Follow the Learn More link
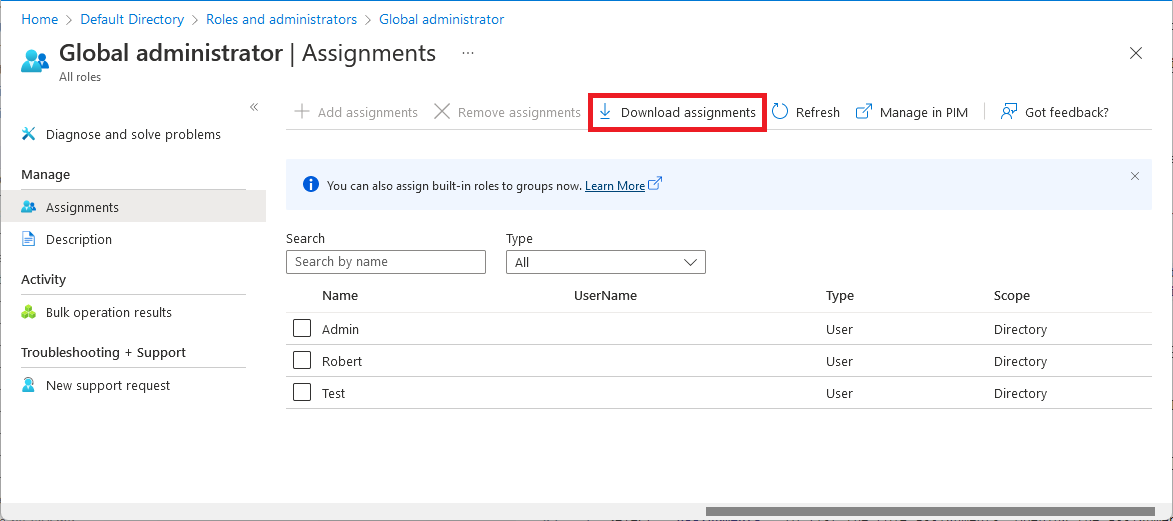Viewport: 1173px width, 521px height. pos(615,185)
